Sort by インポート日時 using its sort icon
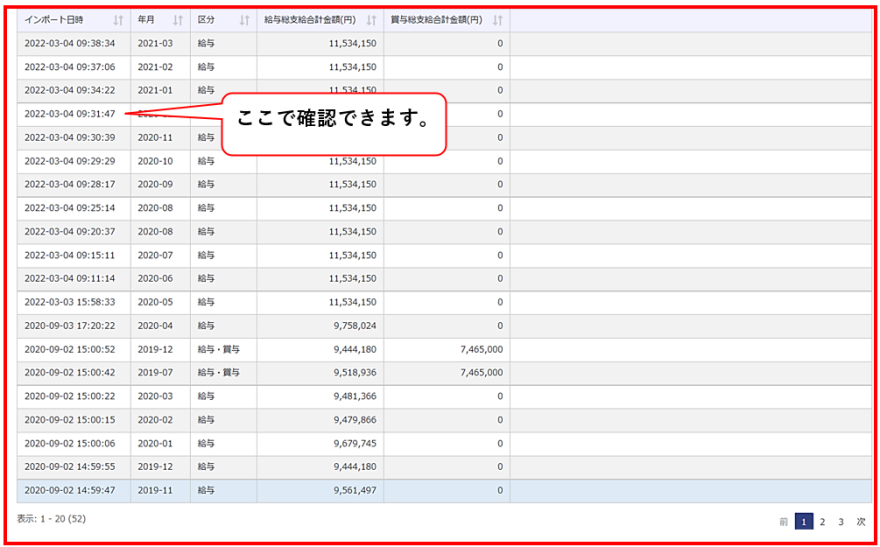Viewport: 880px width, 547px height. 119,20
